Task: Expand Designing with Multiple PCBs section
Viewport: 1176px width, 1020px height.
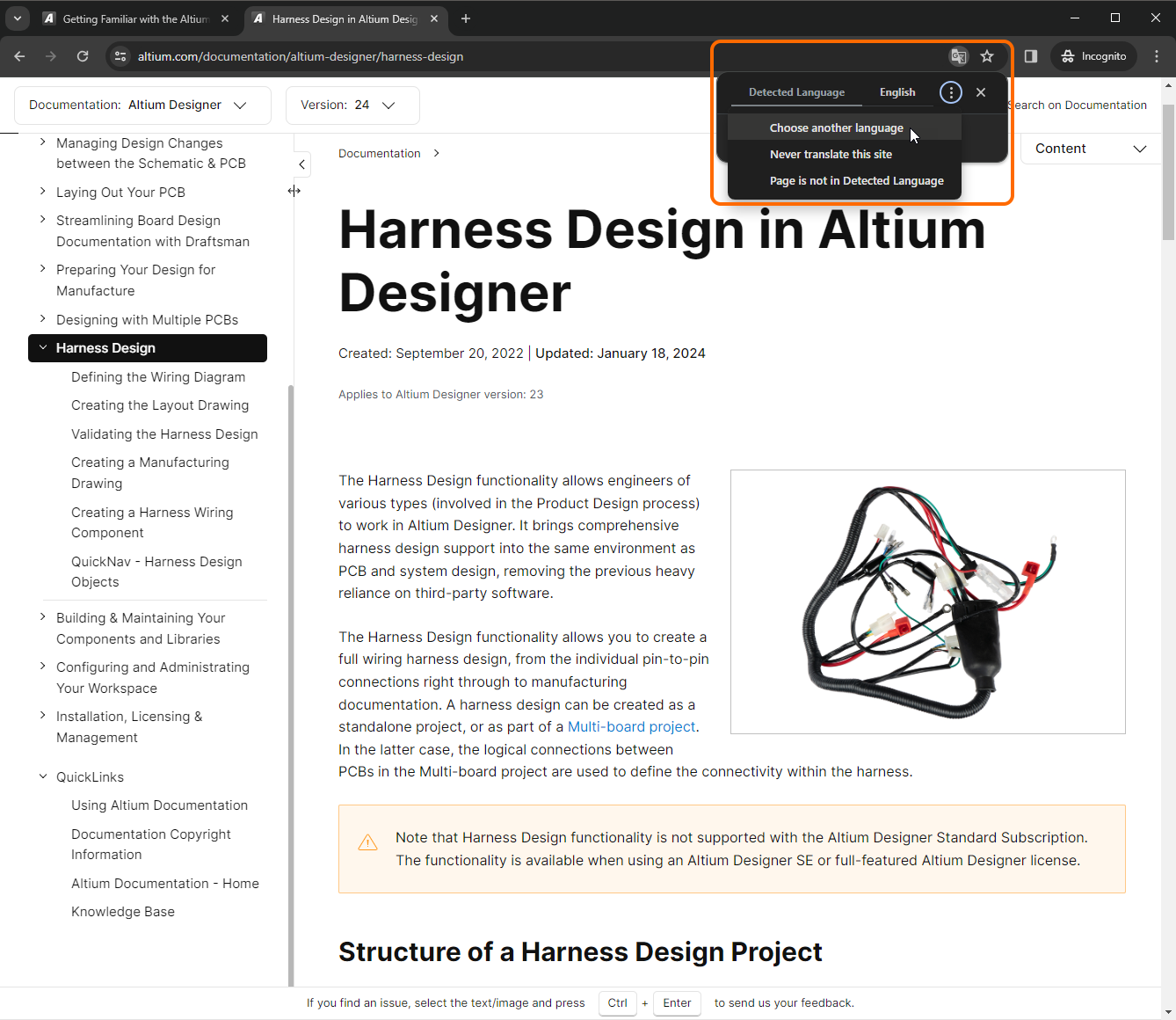Action: point(42,318)
